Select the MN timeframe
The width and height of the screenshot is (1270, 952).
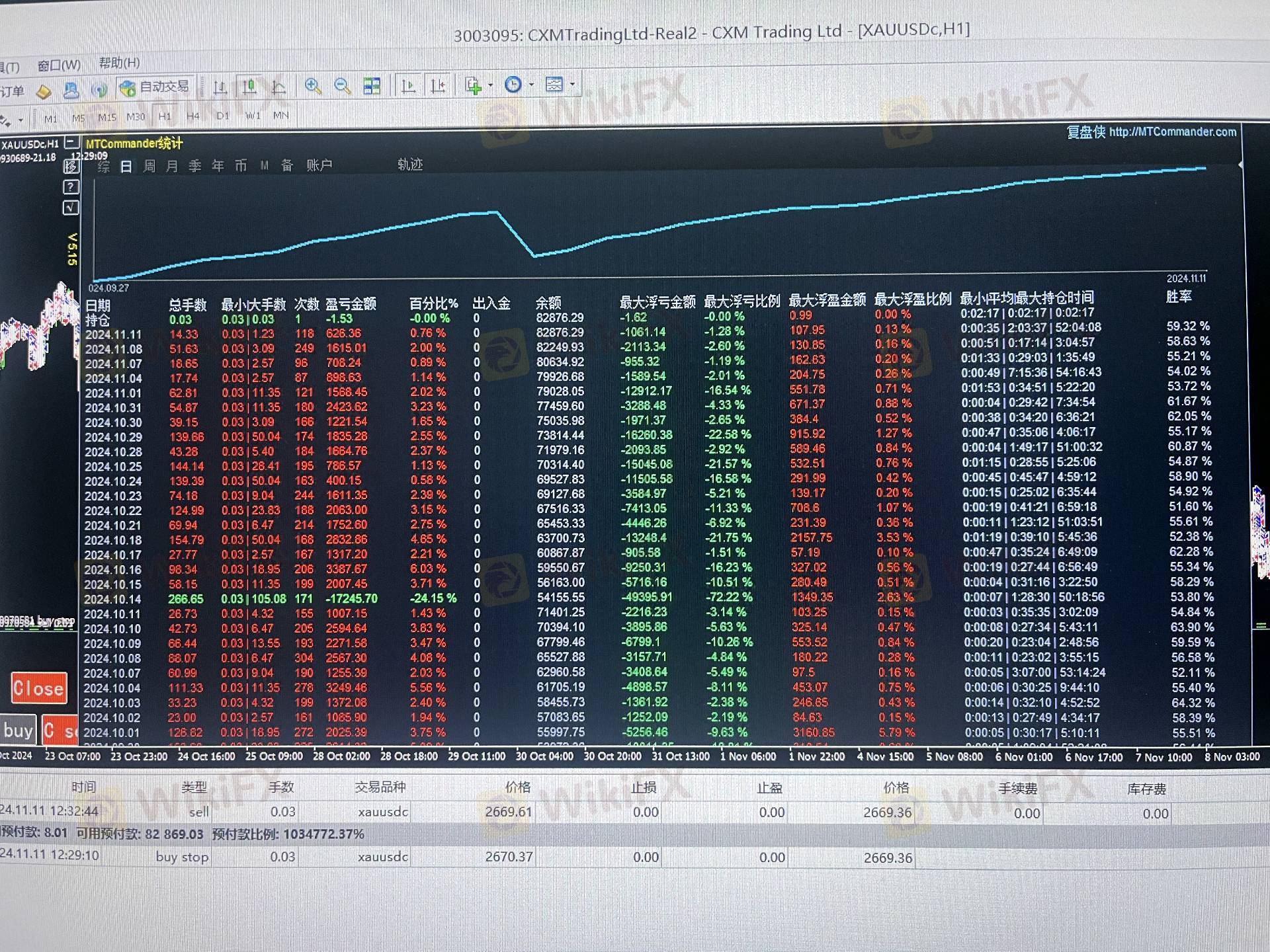(281, 115)
